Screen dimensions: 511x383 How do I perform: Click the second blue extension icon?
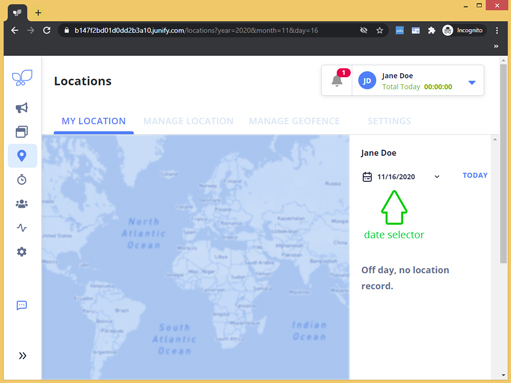coord(415,30)
